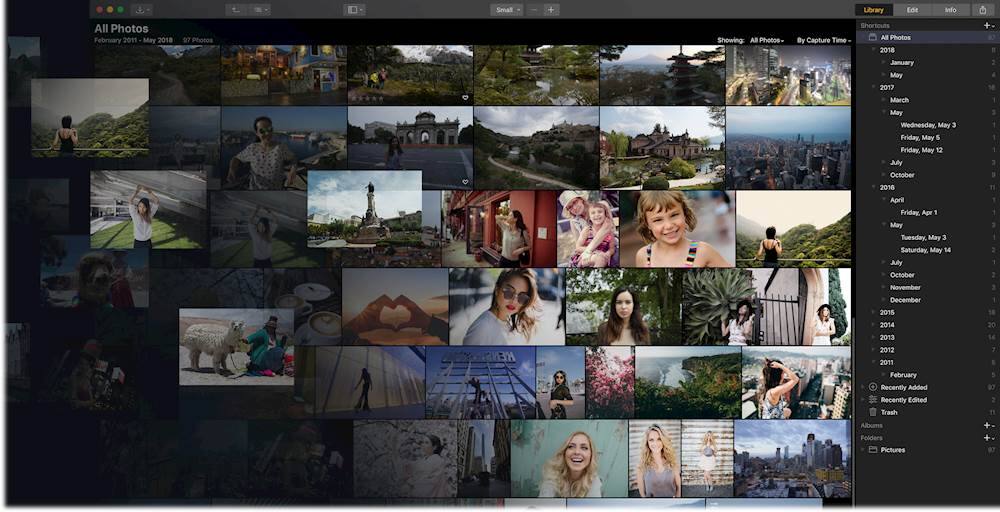Toggle the heart on the mountain house photo
Screen dimensions: 1000x512
465,98
